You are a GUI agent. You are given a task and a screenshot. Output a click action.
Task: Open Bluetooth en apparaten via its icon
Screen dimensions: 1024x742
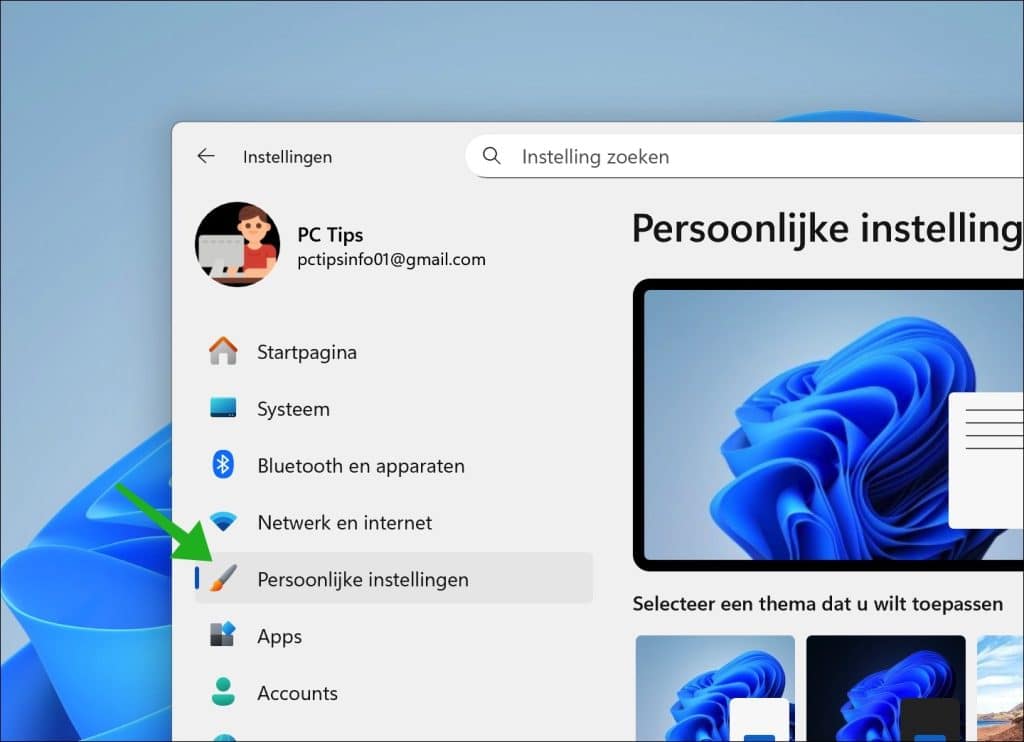[222, 465]
